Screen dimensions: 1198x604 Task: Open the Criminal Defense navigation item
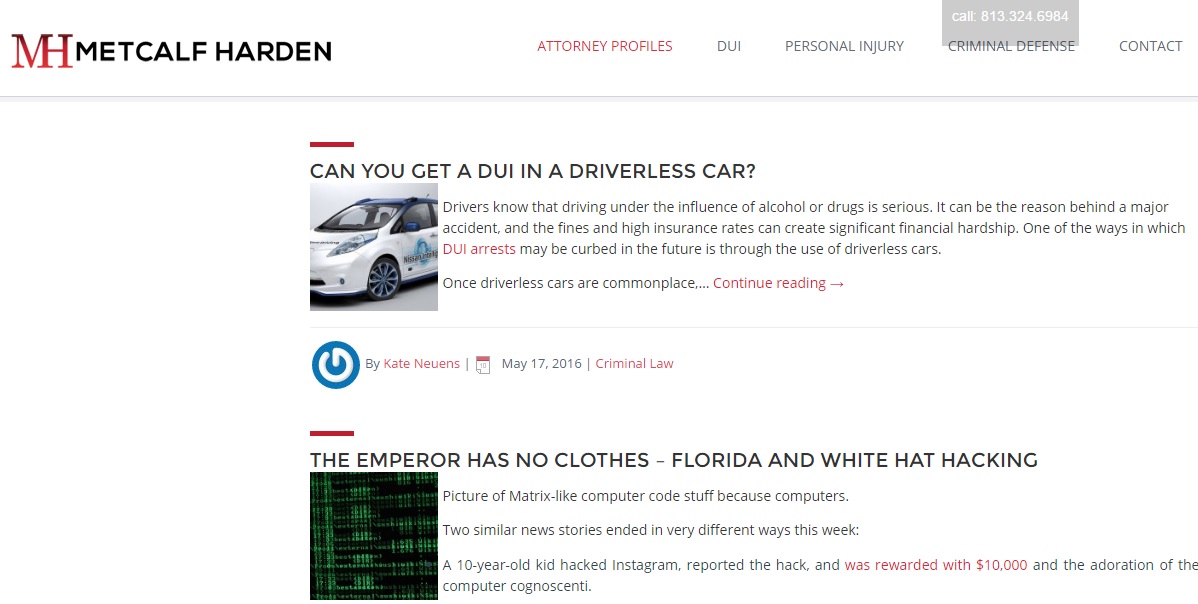click(x=1011, y=46)
